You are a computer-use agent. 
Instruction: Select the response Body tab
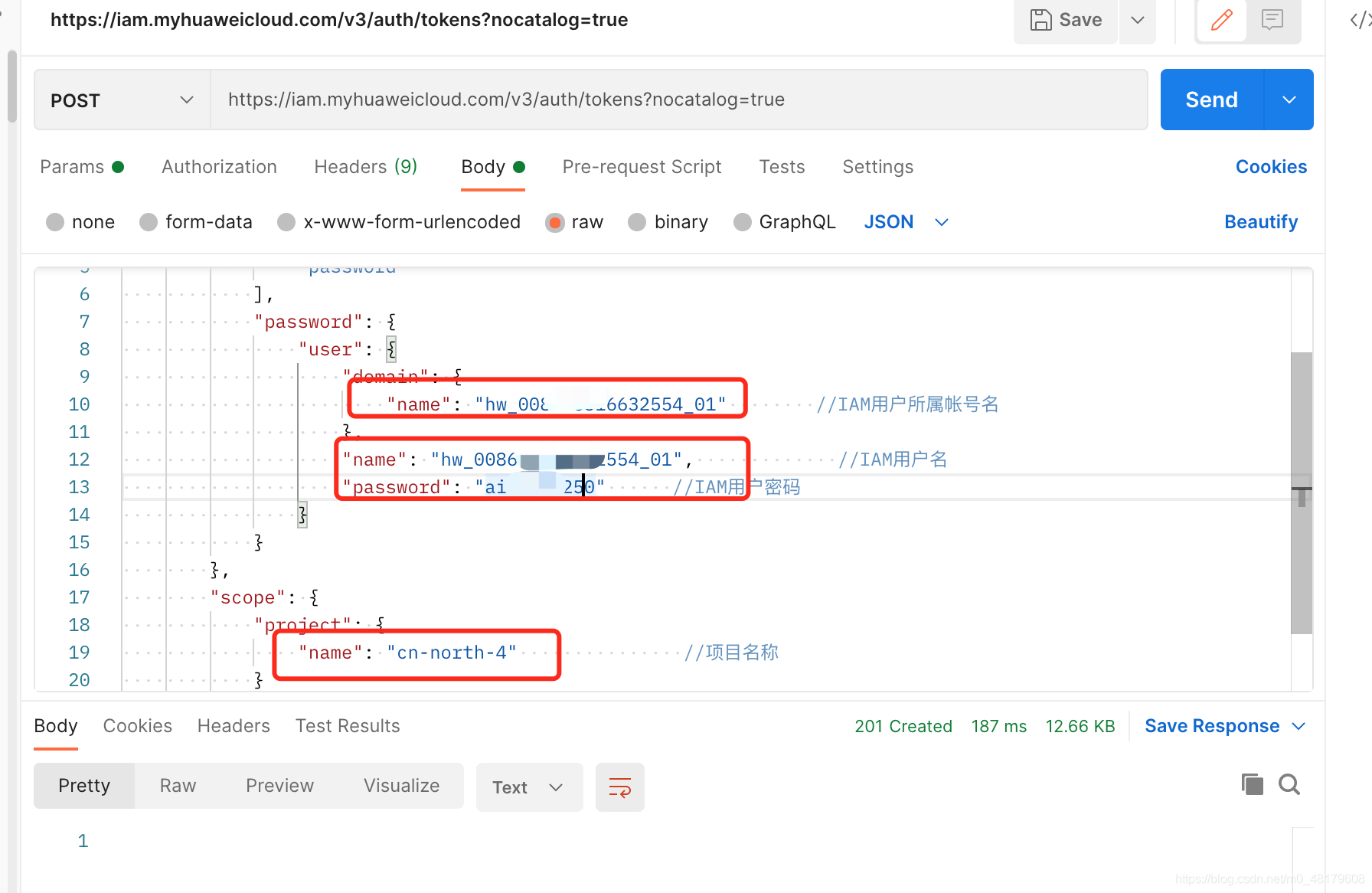tap(56, 726)
